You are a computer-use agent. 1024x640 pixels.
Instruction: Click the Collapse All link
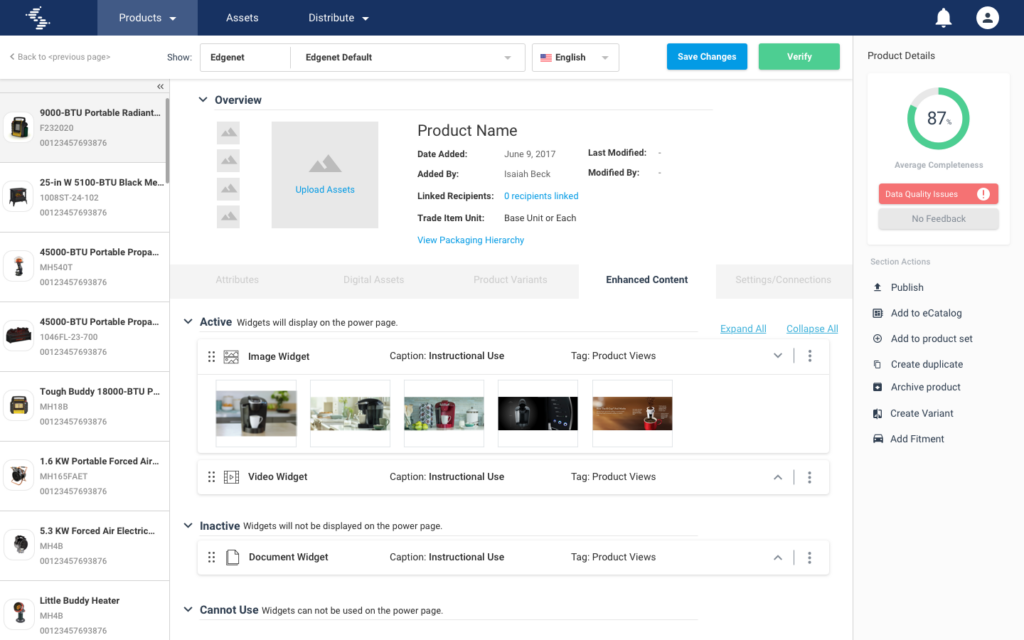(812, 328)
